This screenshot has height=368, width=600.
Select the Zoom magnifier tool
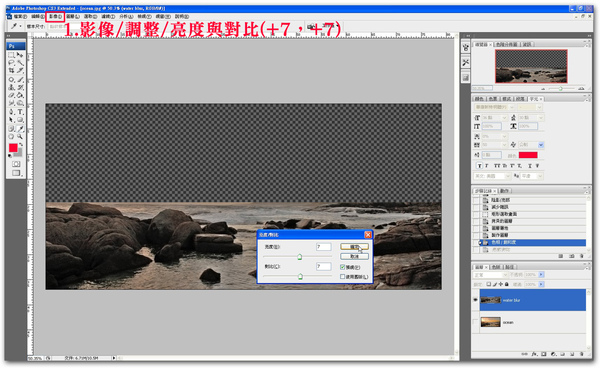tap(20, 136)
